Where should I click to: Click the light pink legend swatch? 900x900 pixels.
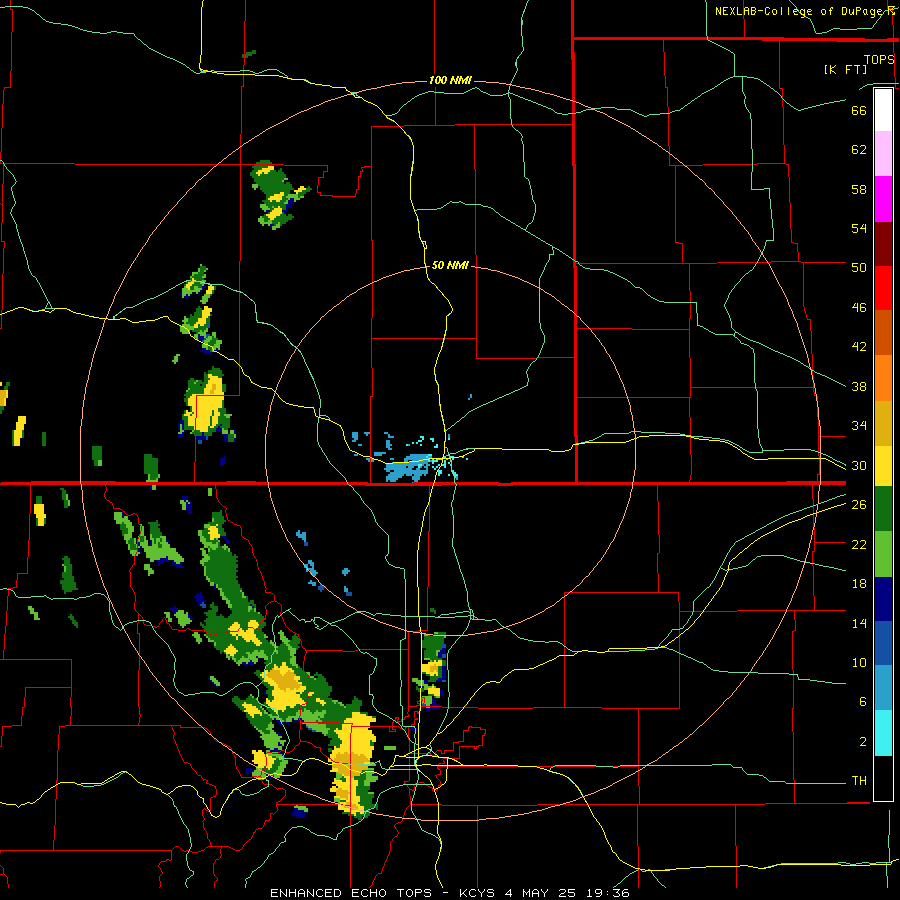pyautogui.click(x=883, y=154)
